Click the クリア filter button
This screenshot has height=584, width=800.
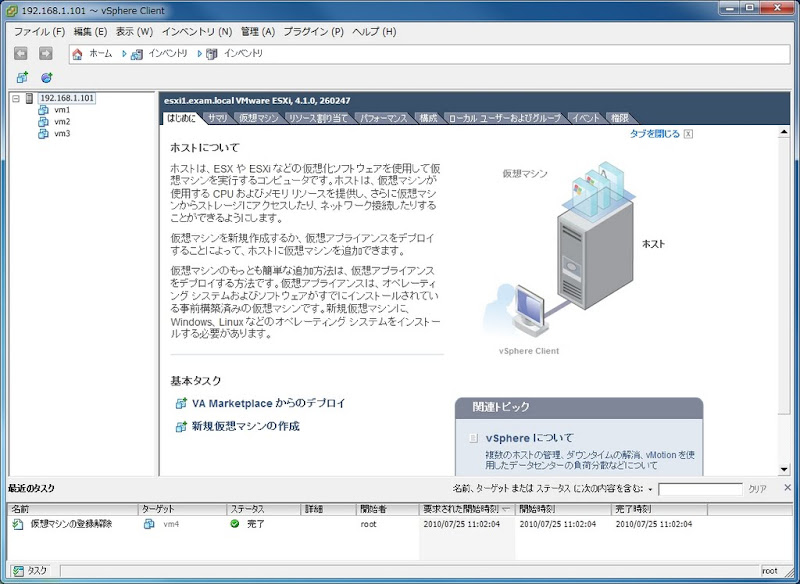[757, 489]
